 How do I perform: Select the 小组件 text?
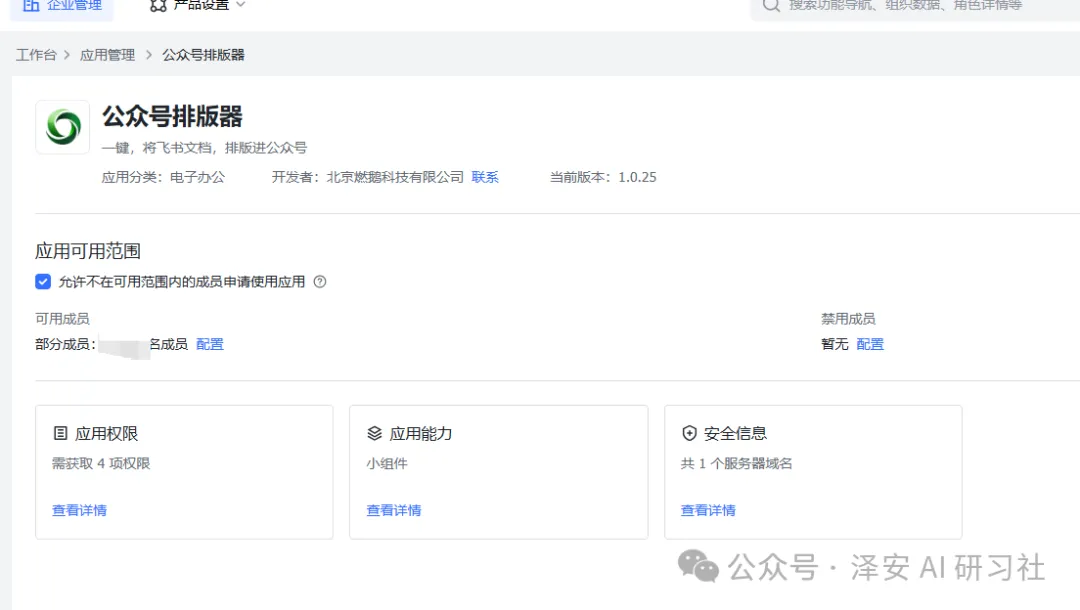[387, 463]
